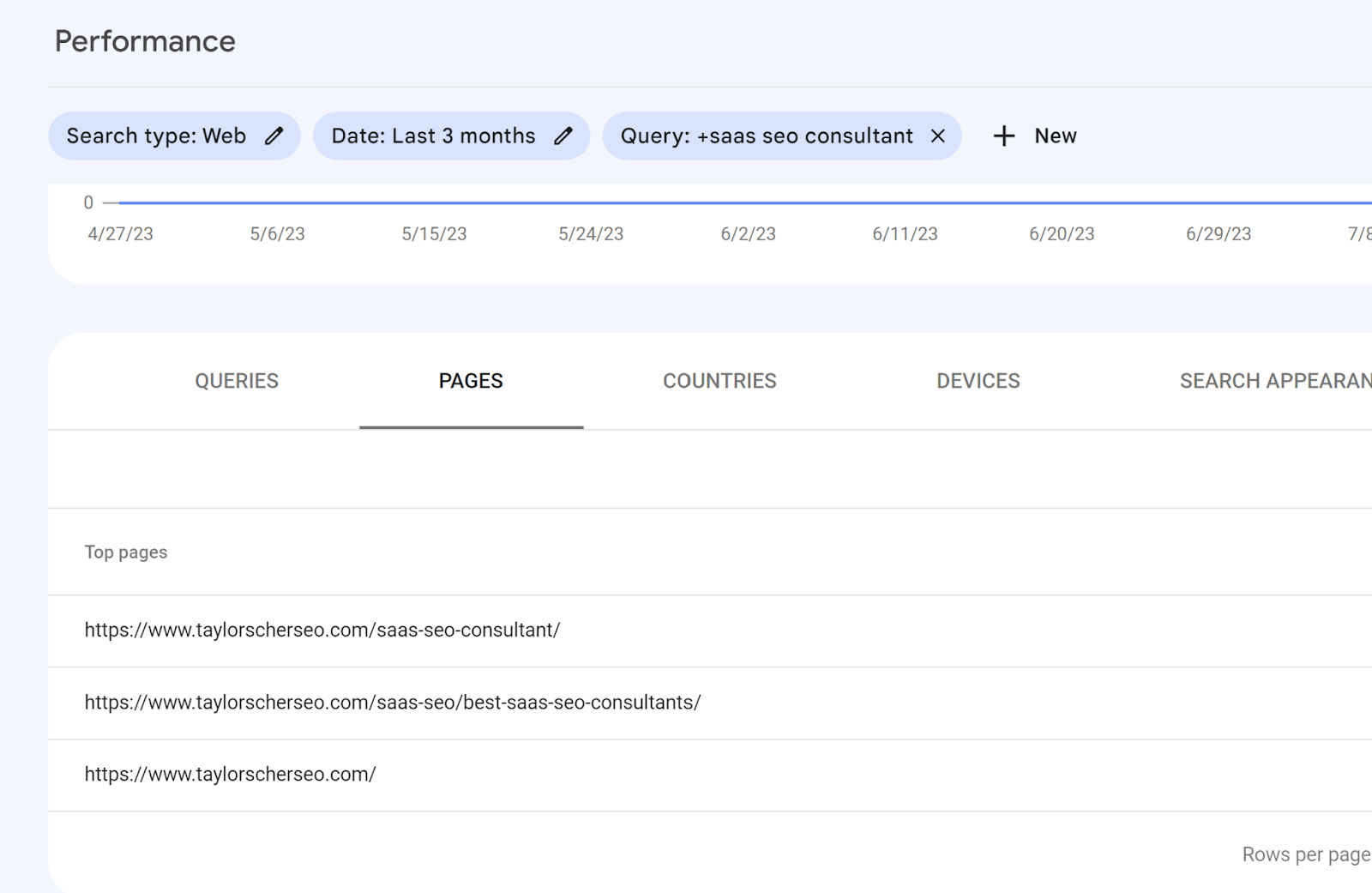This screenshot has width=1372, height=893.
Task: Open the Date: Last 3 months chip
Action: [433, 136]
